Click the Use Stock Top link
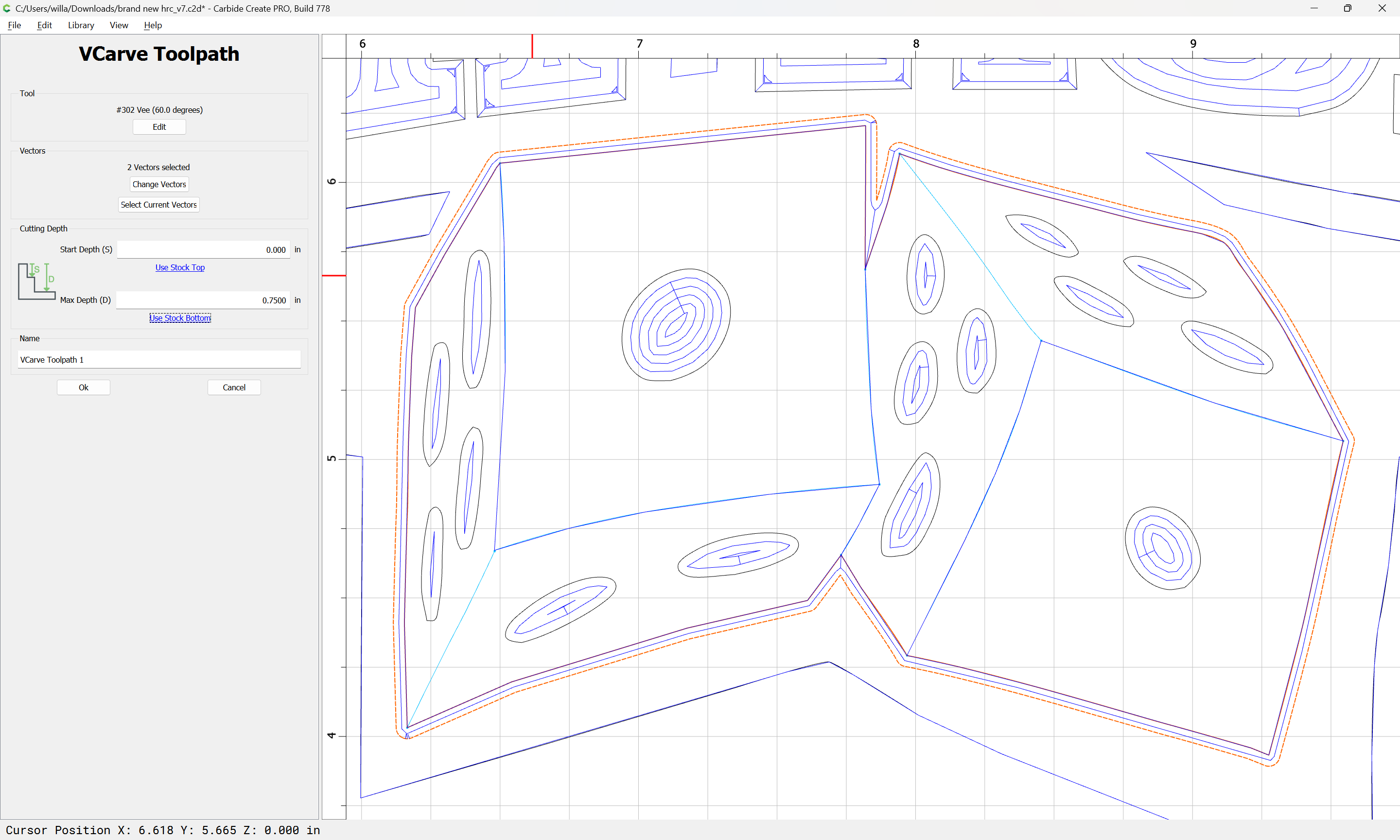1400x840 pixels. [x=180, y=267]
